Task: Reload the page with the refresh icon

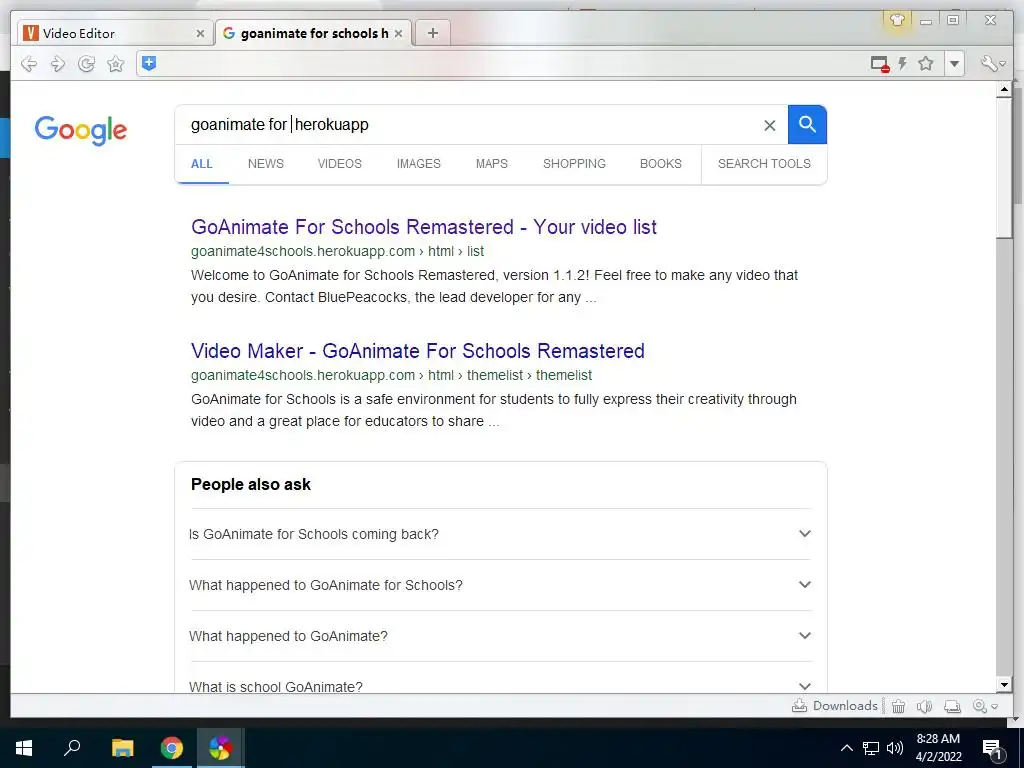Action: (86, 63)
